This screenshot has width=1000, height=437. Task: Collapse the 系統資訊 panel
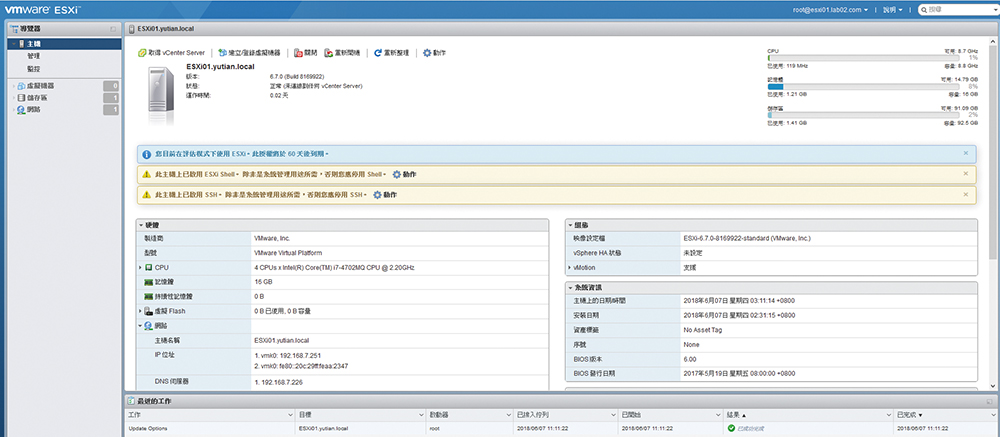click(570, 288)
